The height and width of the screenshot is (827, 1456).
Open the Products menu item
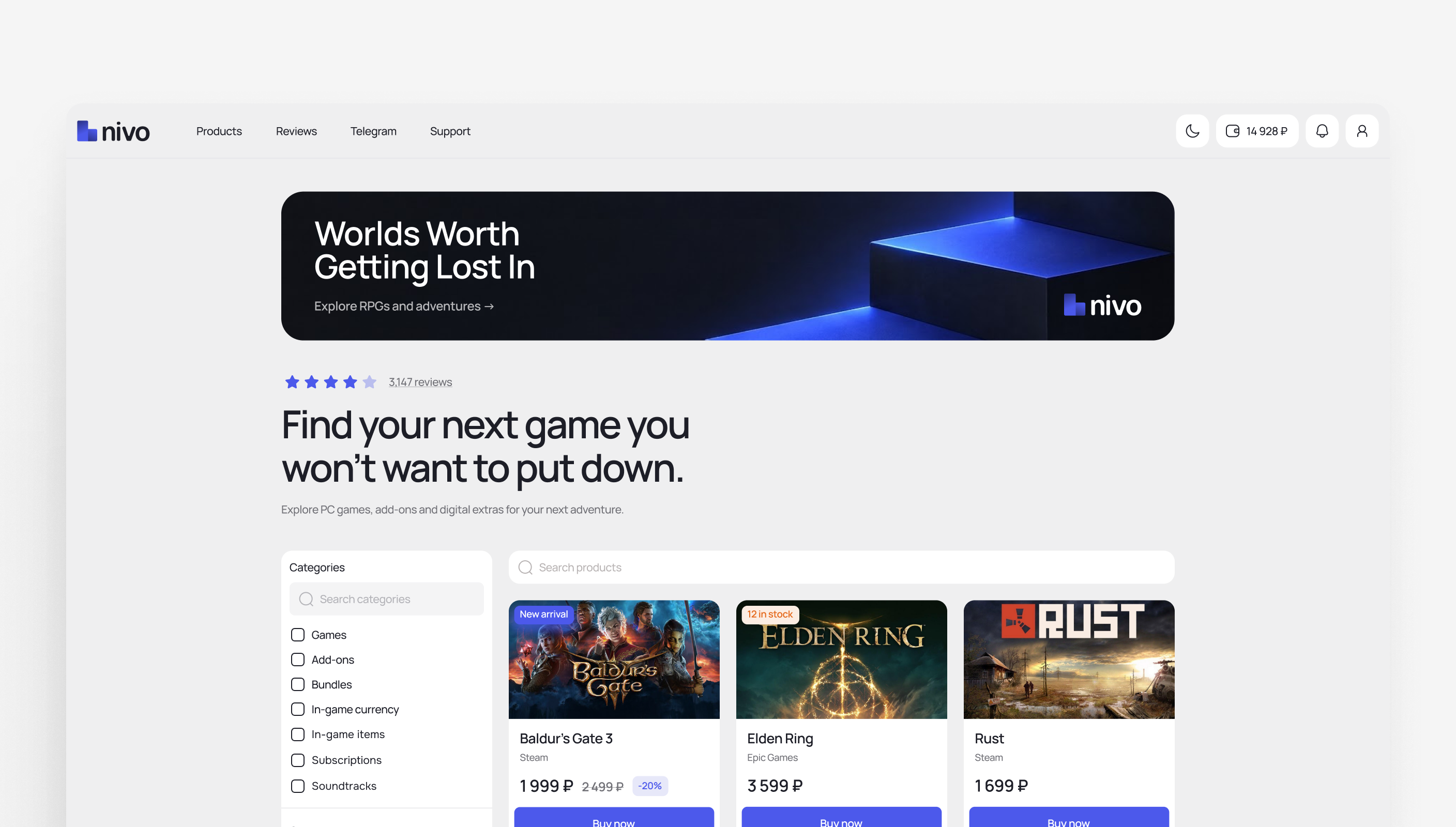point(219,131)
